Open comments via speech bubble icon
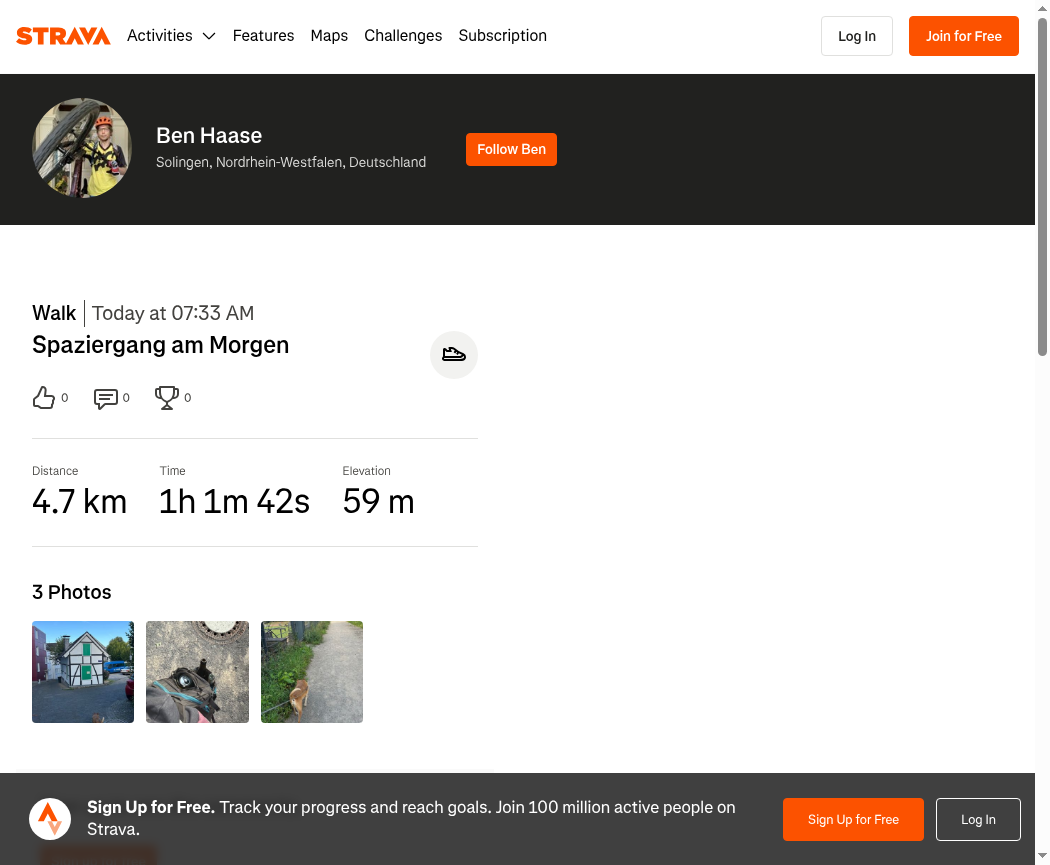Image resolution: width=1050 pixels, height=865 pixels. [106, 398]
